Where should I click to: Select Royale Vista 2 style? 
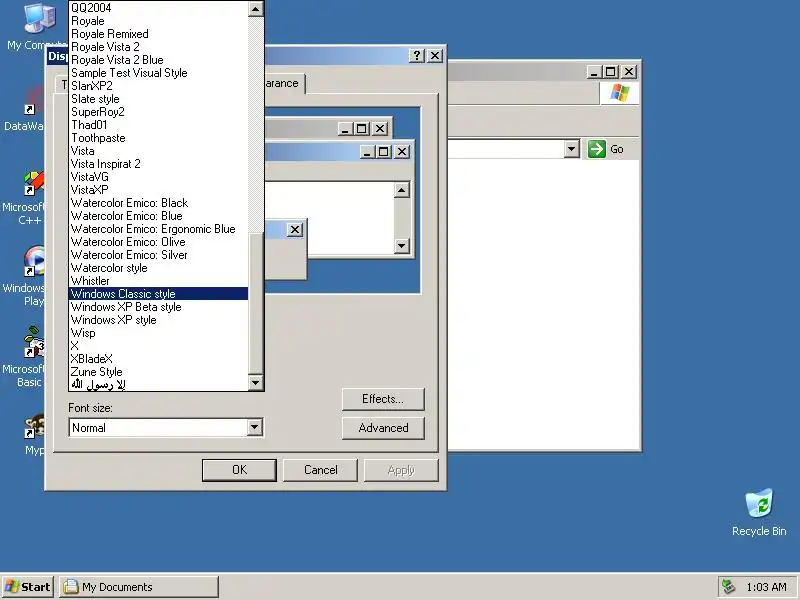pos(158,47)
